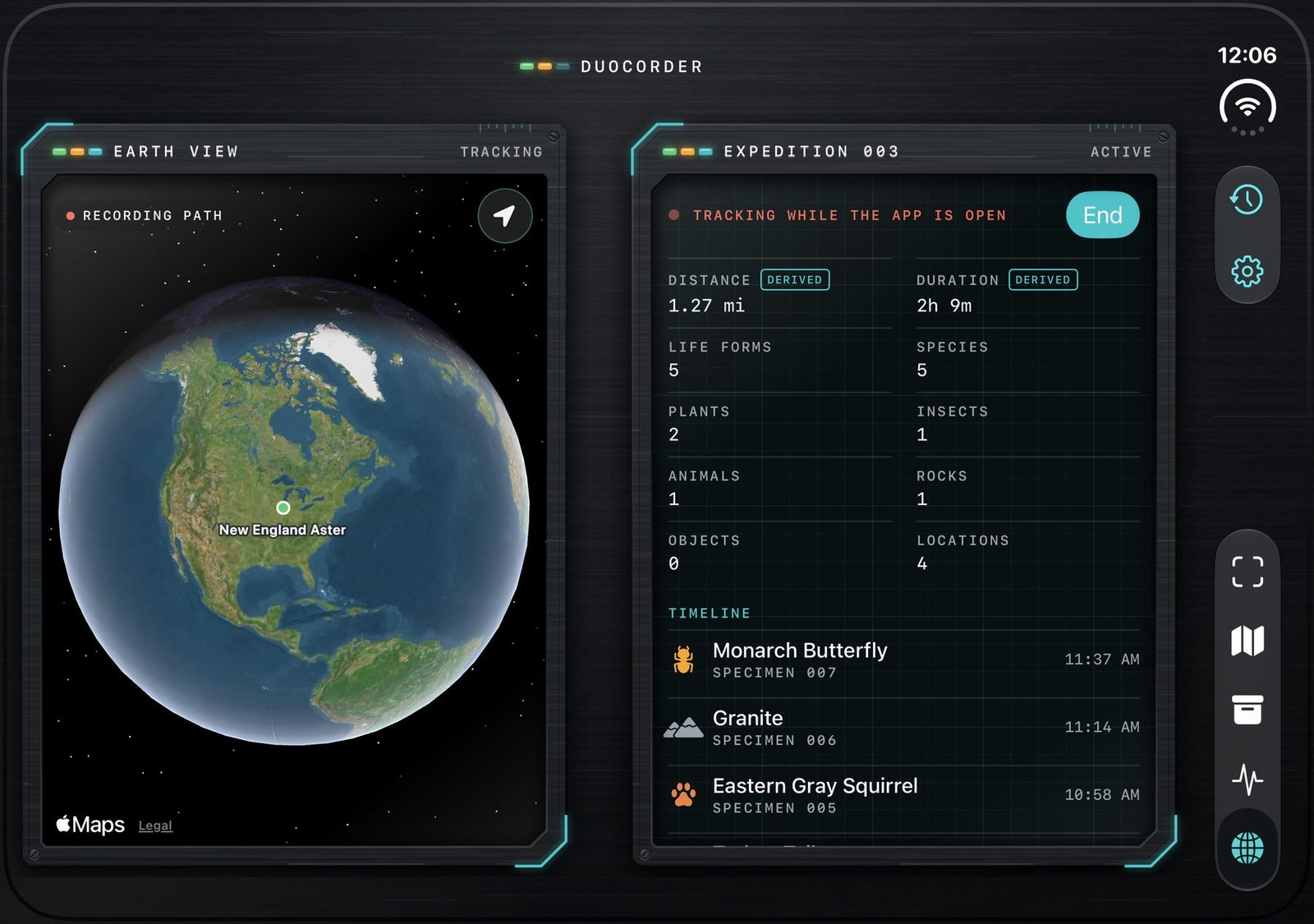Image resolution: width=1314 pixels, height=924 pixels.
Task: Select the New England Aster map marker
Action: [283, 508]
